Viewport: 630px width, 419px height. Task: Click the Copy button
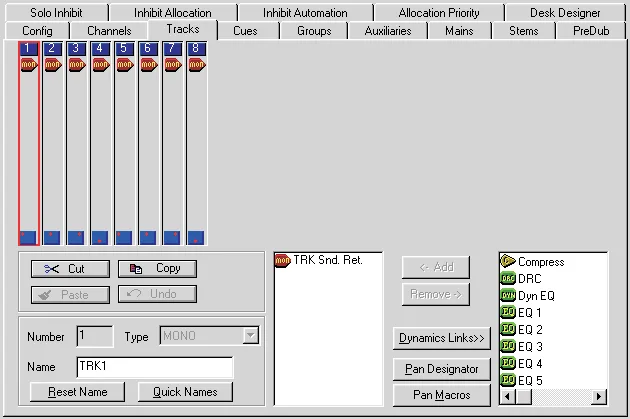tap(157, 268)
